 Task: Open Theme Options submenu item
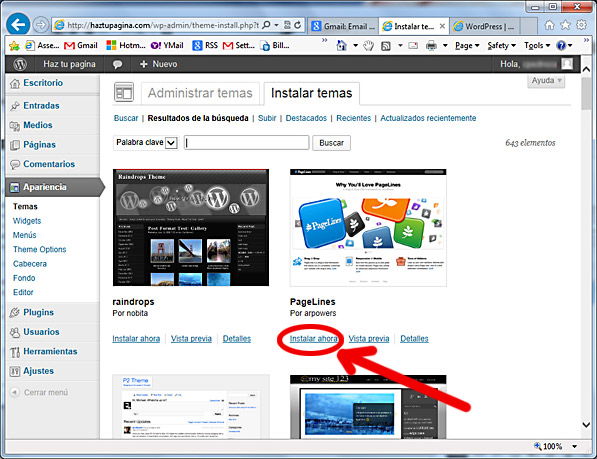pos(40,250)
